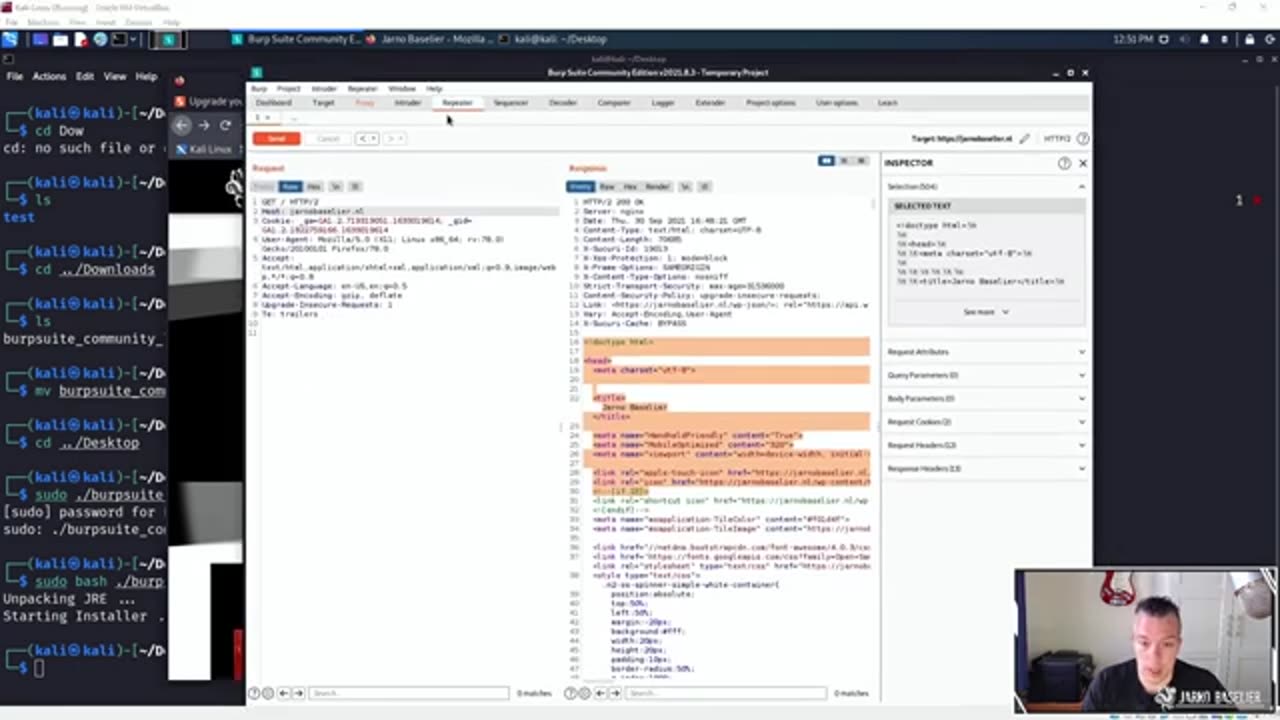Switch to the Target tab

click(323, 103)
